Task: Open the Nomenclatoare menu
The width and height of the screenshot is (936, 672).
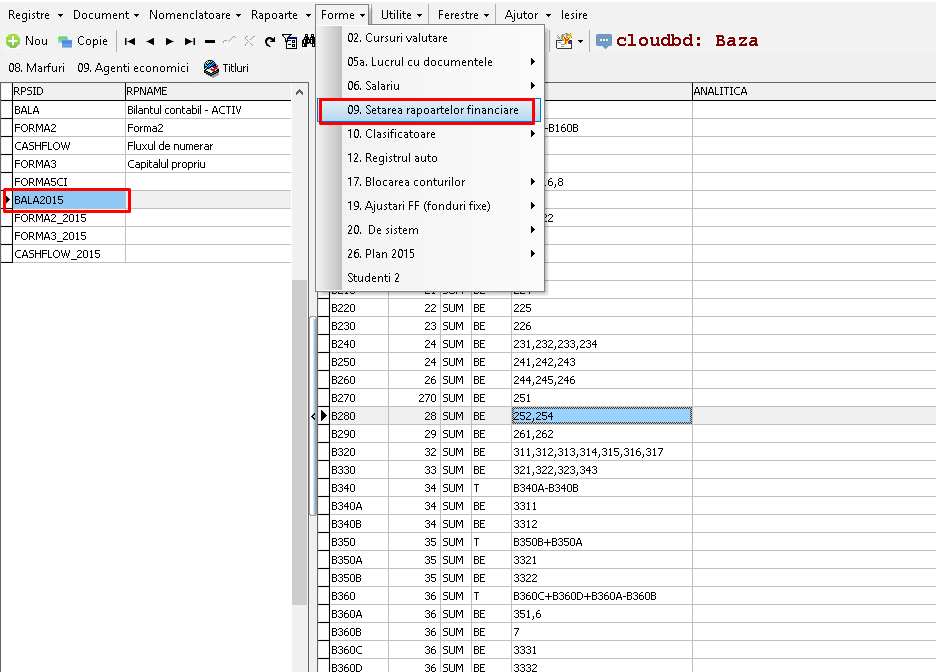Action: coord(195,15)
